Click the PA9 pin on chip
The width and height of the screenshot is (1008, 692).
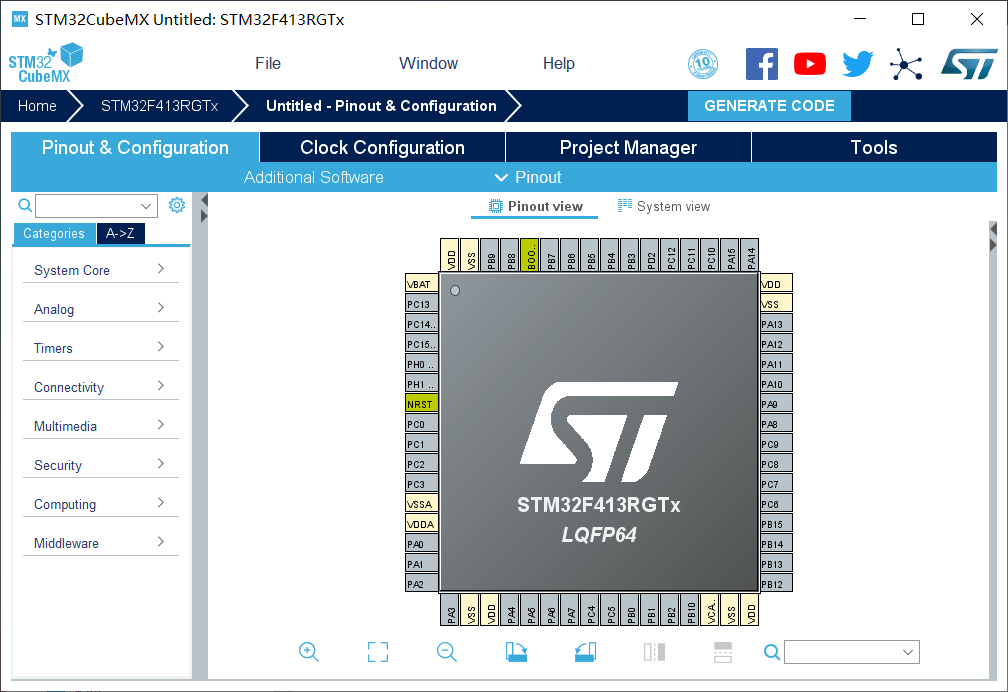[x=776, y=404]
